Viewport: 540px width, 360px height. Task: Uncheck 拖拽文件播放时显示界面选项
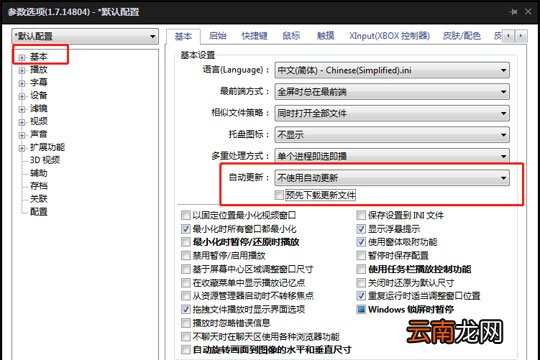pos(186,309)
